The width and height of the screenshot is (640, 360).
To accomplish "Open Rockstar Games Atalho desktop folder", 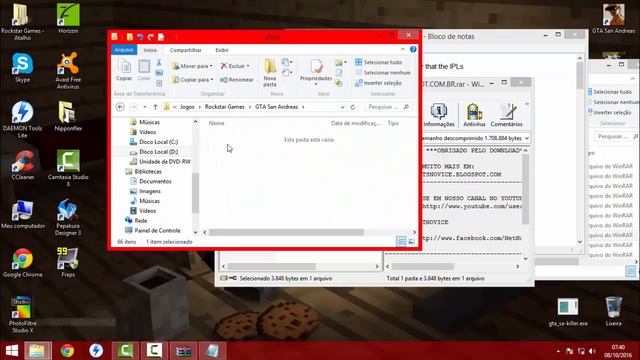I will pyautogui.click(x=22, y=22).
